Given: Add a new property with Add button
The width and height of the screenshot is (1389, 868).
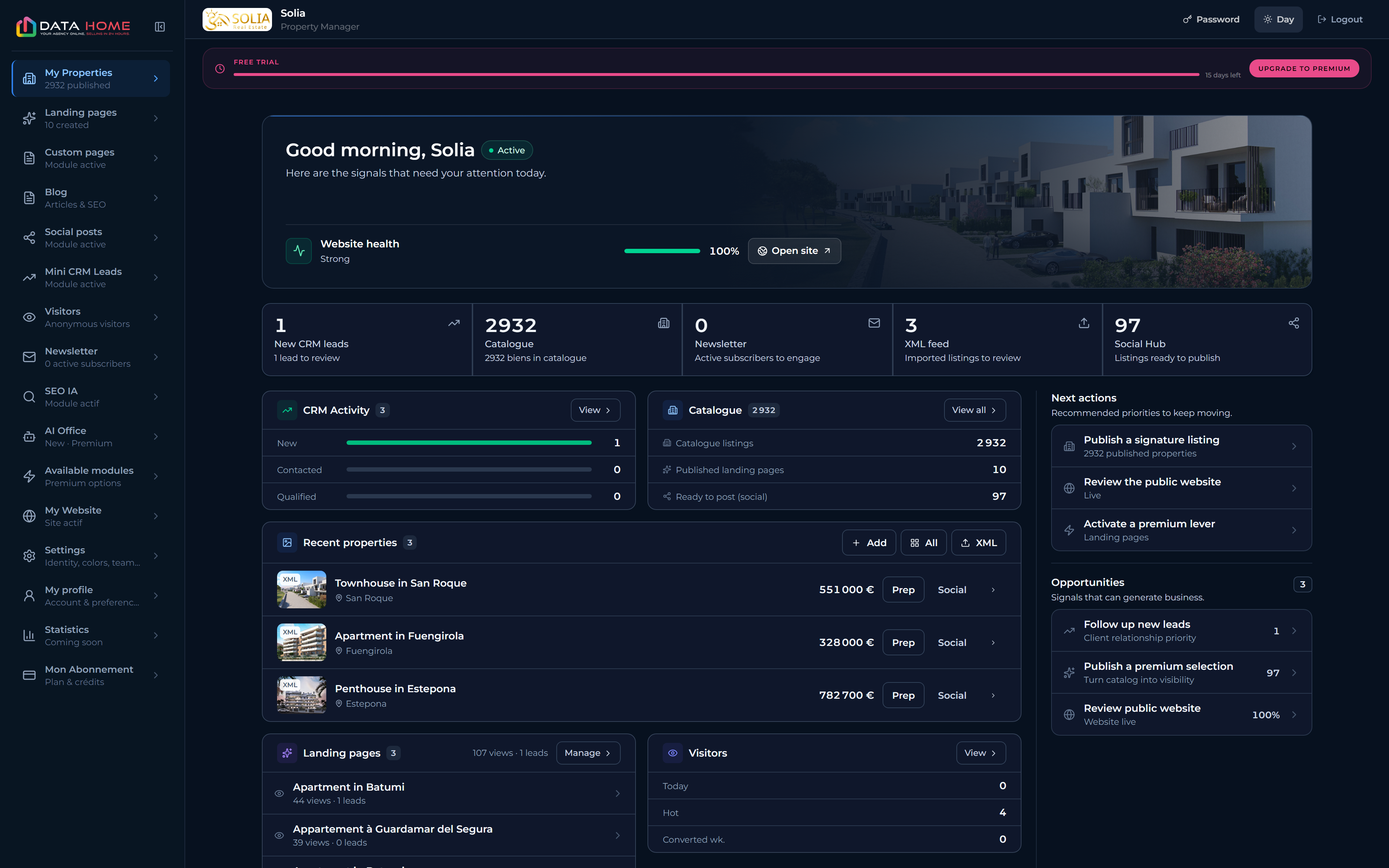Looking at the screenshot, I should [x=869, y=542].
